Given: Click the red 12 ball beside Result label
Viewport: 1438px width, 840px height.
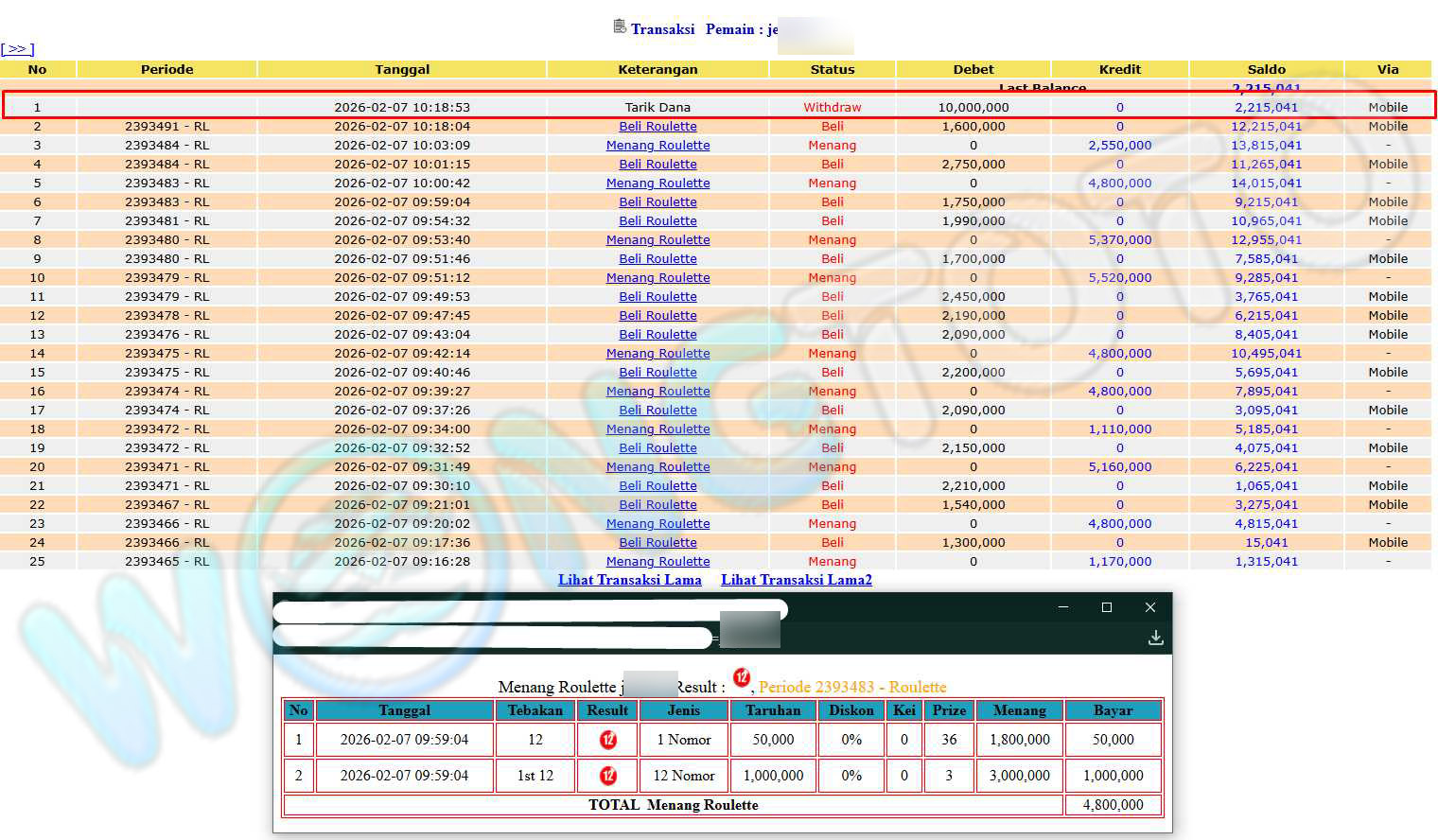Looking at the screenshot, I should click(742, 677).
